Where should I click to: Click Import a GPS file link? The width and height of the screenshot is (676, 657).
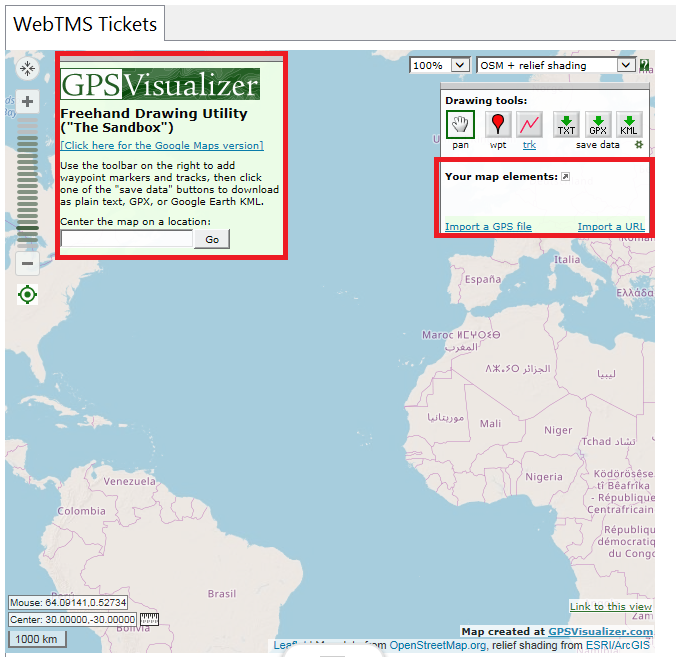coord(488,226)
